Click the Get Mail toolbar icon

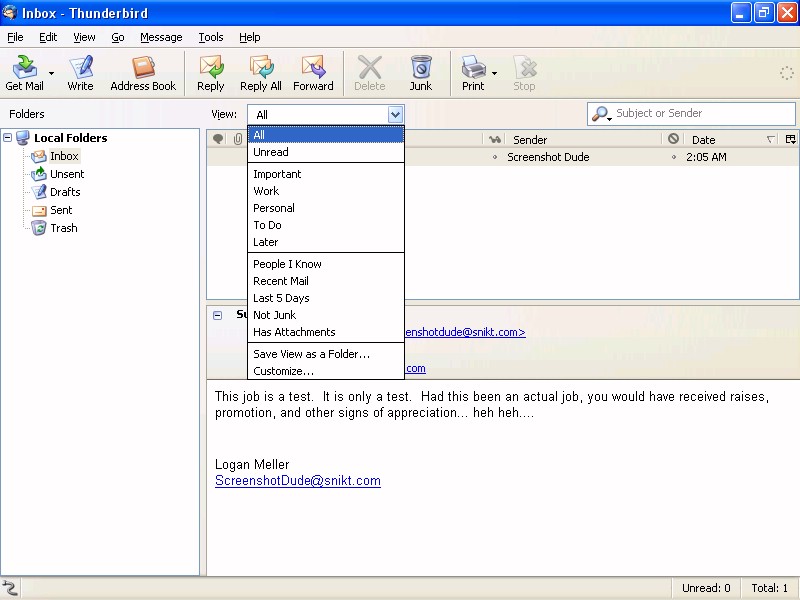coord(24,73)
